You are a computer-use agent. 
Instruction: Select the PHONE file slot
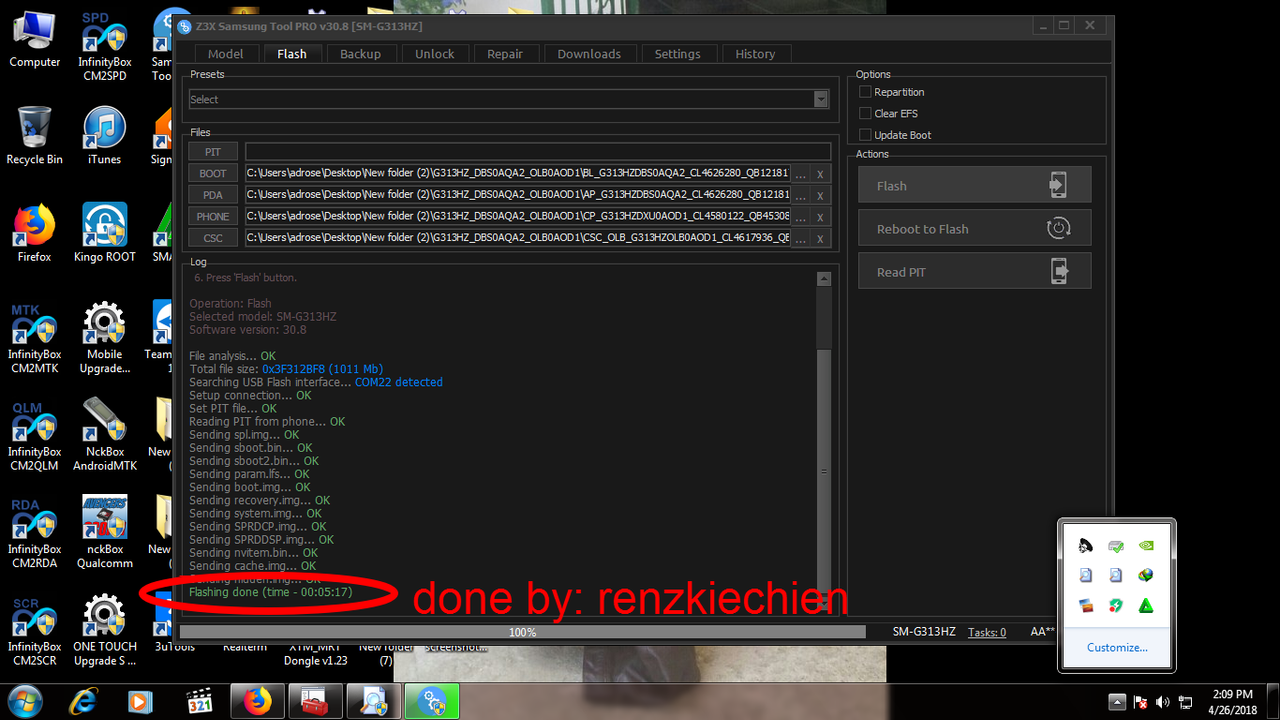(212, 216)
